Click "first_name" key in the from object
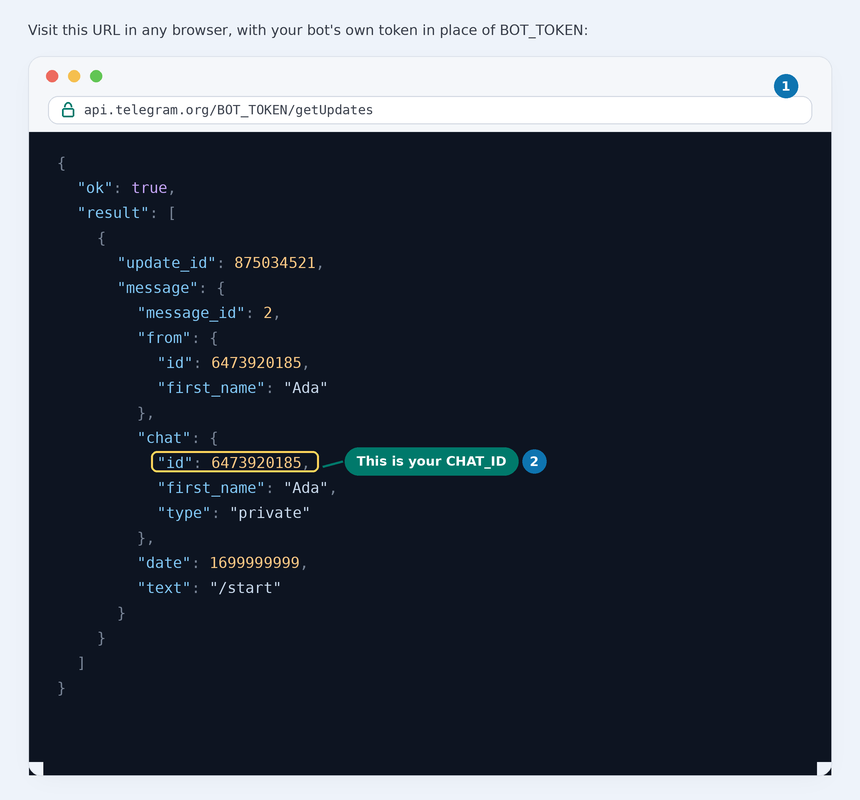Image resolution: width=860 pixels, height=800 pixels. [211, 388]
